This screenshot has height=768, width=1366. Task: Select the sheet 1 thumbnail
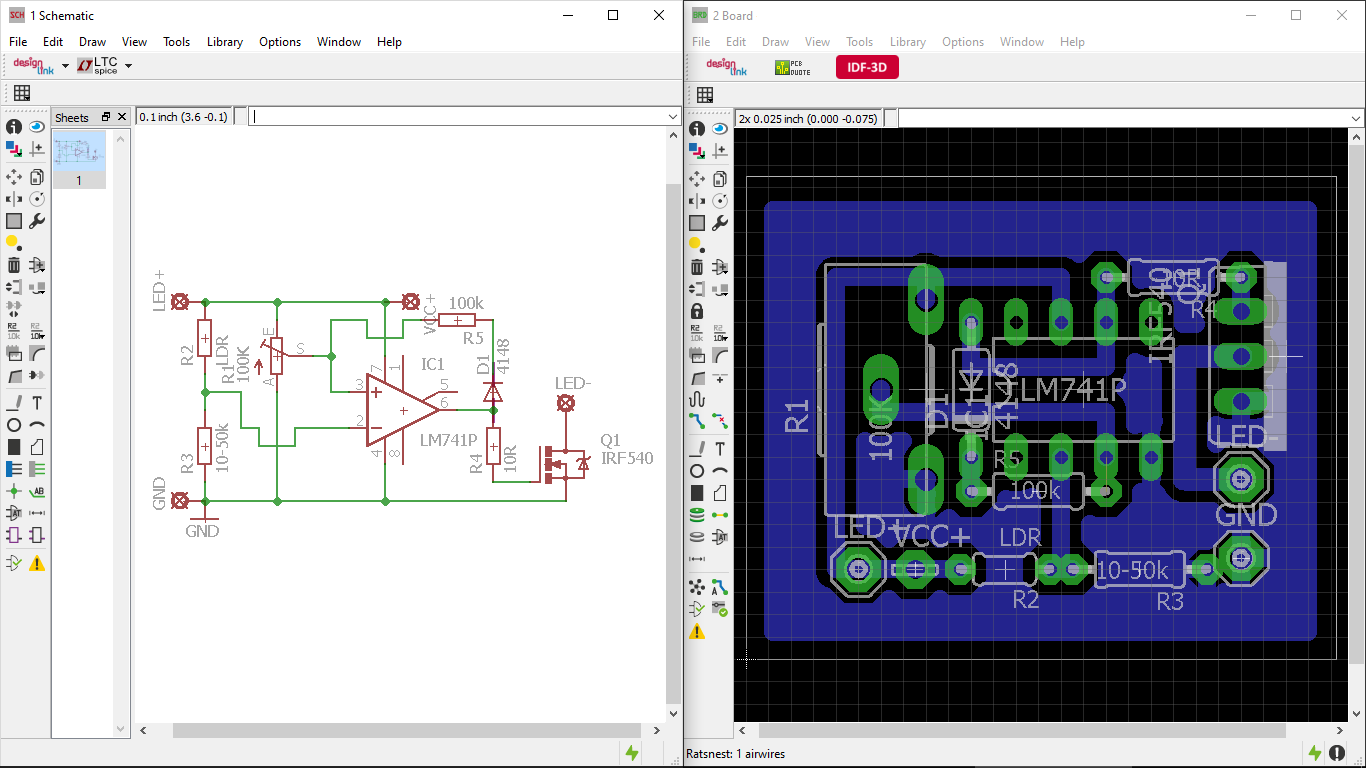click(x=78, y=154)
